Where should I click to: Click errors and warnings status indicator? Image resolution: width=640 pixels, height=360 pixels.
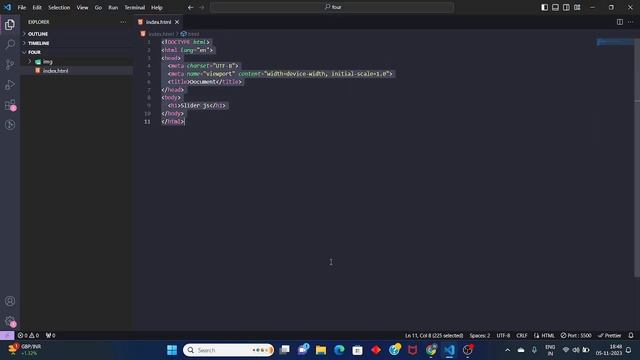point(28,336)
